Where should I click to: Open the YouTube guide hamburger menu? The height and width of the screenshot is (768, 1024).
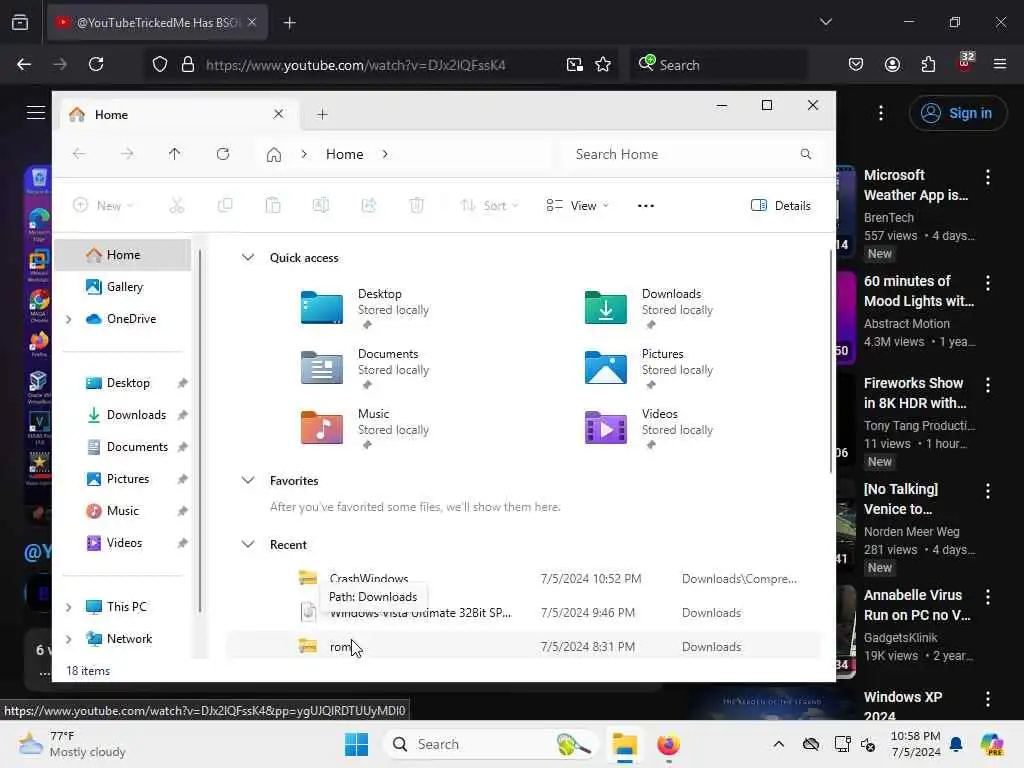(x=36, y=112)
